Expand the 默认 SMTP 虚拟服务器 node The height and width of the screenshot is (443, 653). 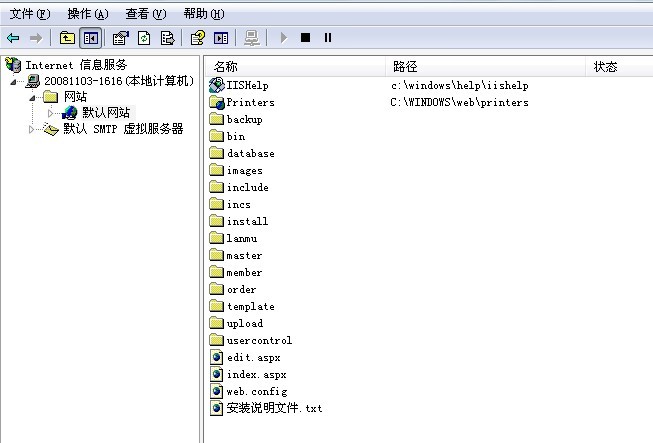tap(32, 129)
